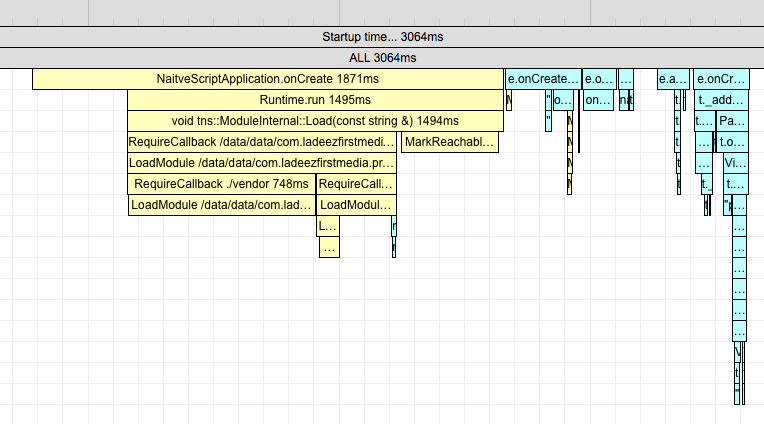Click LoadModule /data/data/com.lad... frame under ./vendor
Image resolution: width=764 pixels, height=424 pixels.
point(221,205)
